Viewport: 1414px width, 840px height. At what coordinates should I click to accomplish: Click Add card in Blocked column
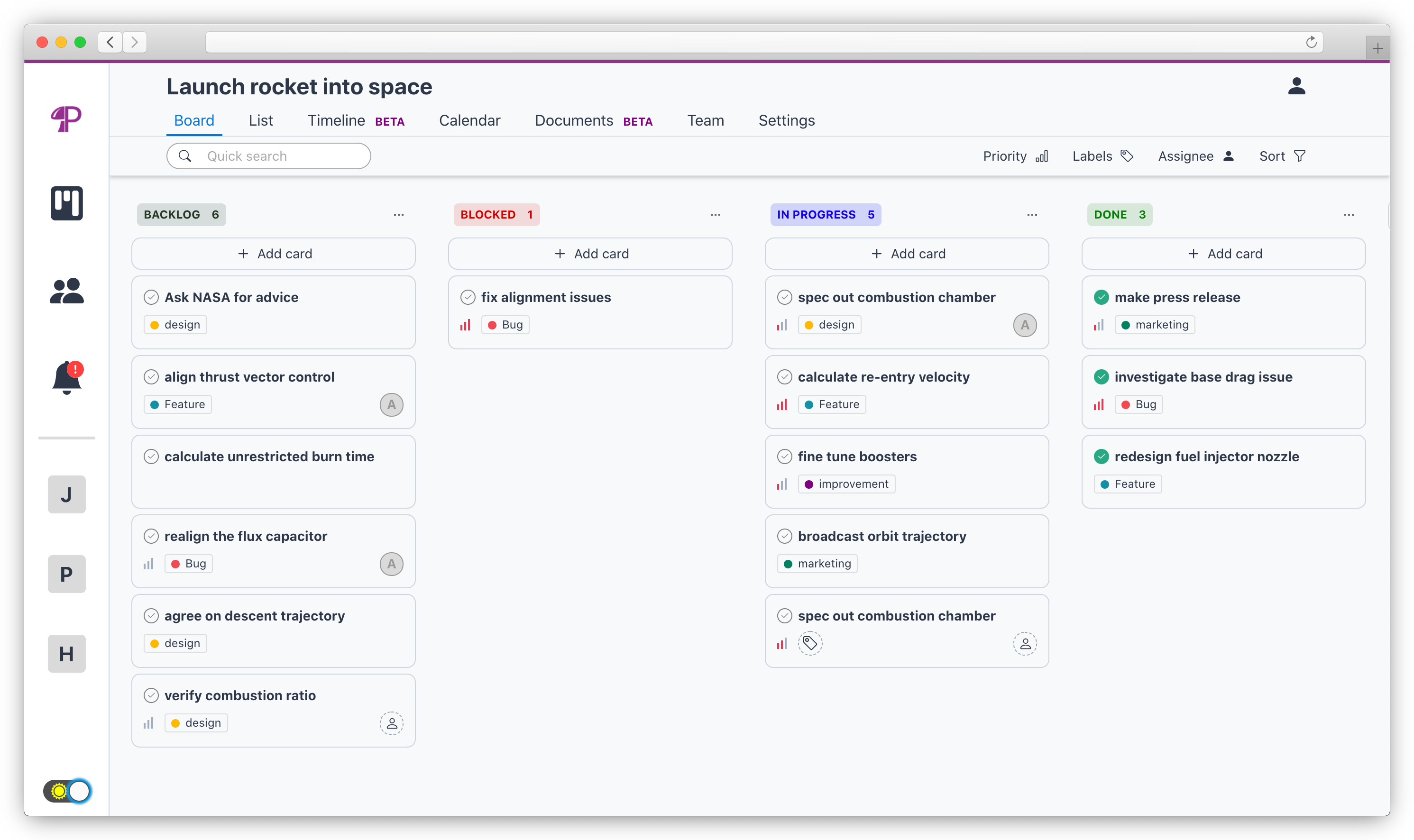pos(590,254)
